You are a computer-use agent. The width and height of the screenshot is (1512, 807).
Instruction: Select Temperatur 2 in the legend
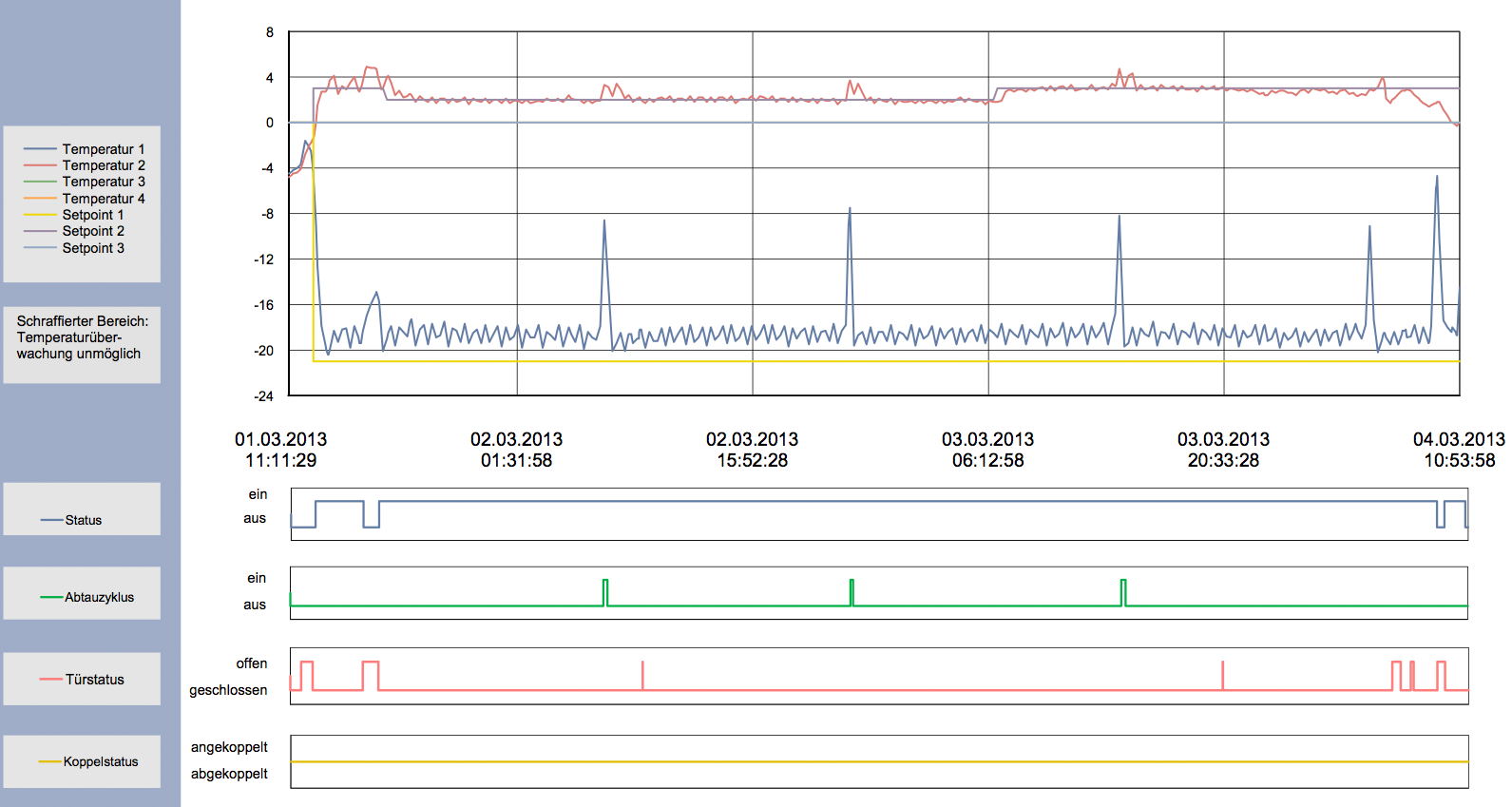click(x=103, y=165)
